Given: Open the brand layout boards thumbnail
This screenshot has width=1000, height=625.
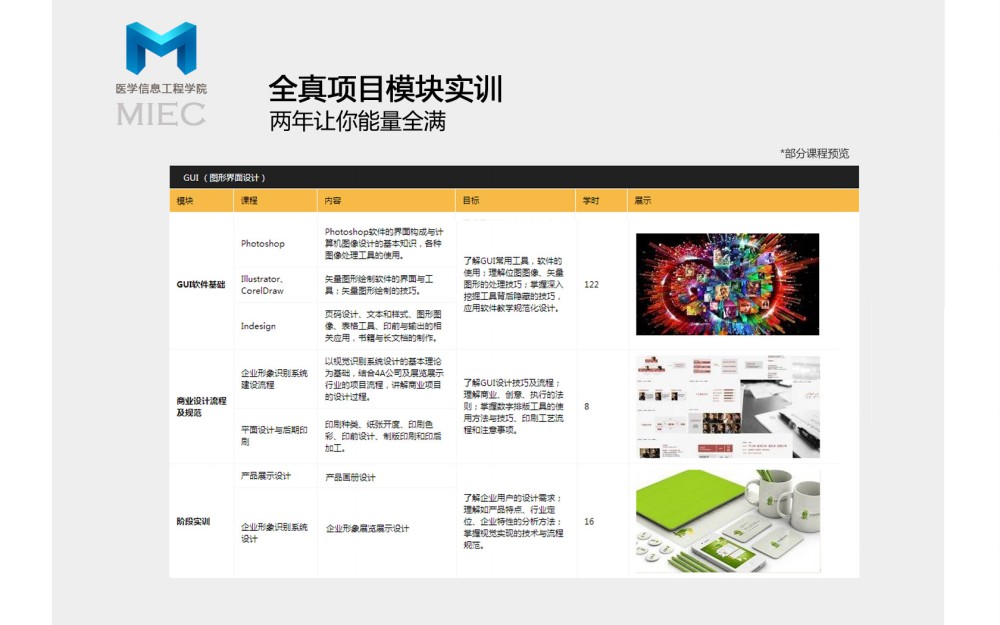Looking at the screenshot, I should click(728, 407).
